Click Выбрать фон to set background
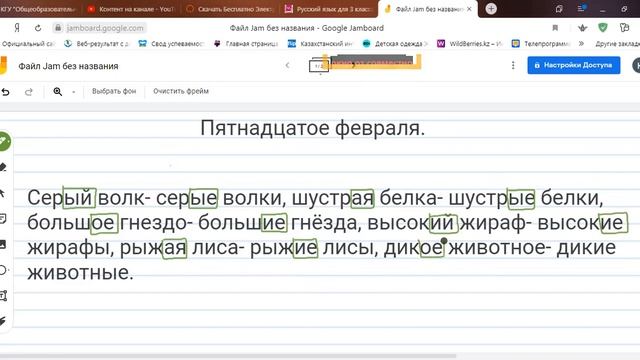 click(x=114, y=91)
